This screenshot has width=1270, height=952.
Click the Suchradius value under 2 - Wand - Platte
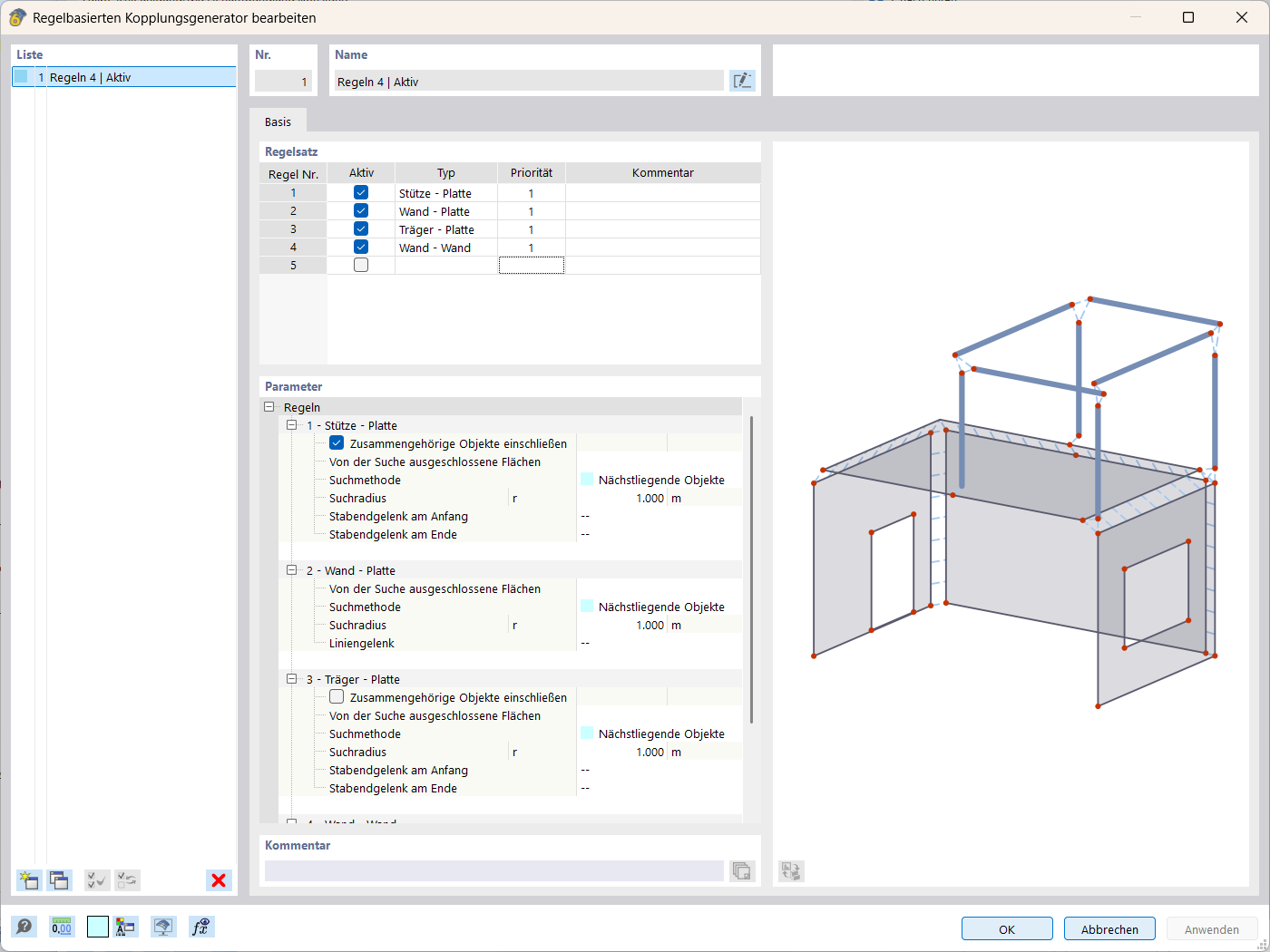(622, 625)
